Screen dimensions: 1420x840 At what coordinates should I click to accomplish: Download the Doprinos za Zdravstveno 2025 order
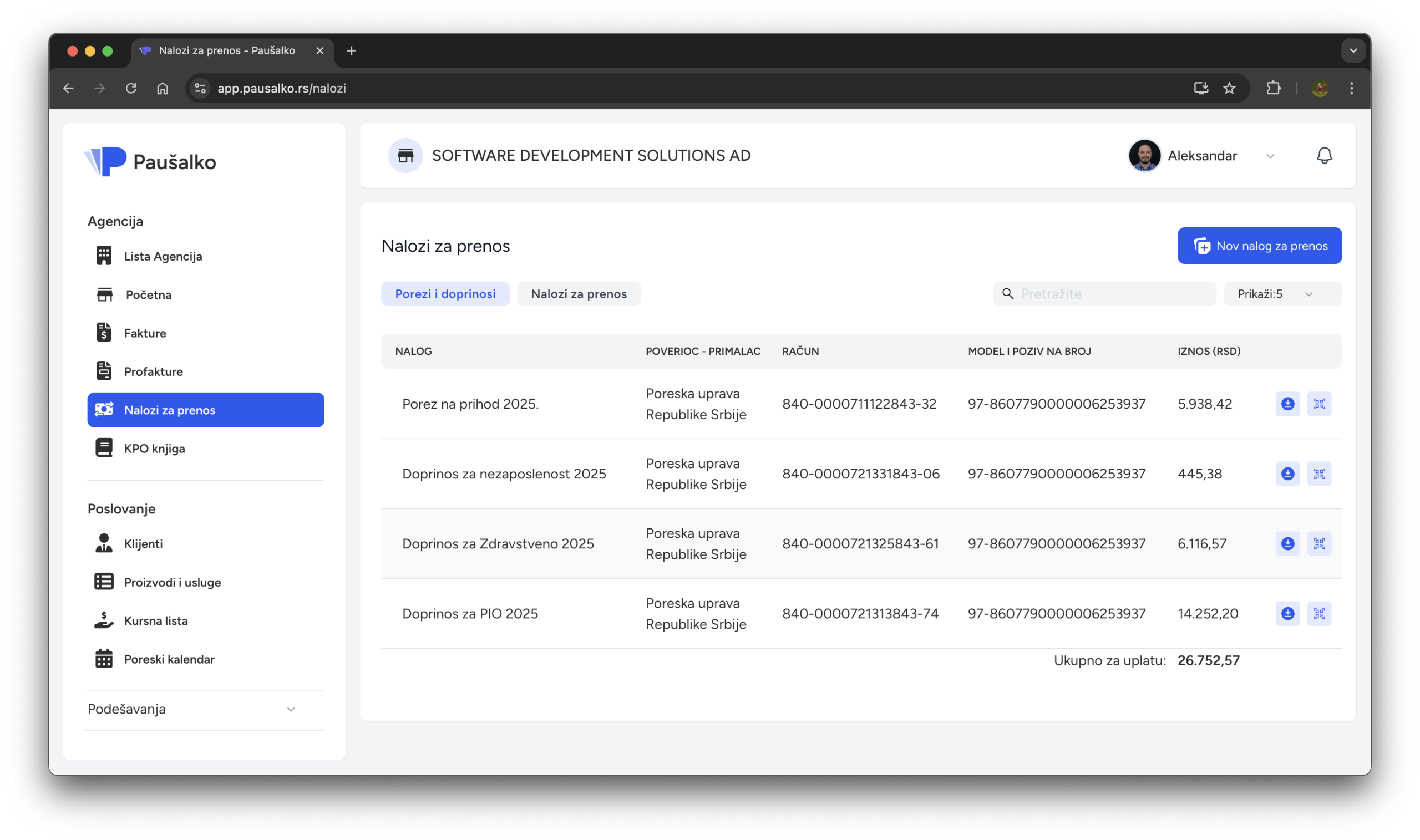[x=1287, y=543]
